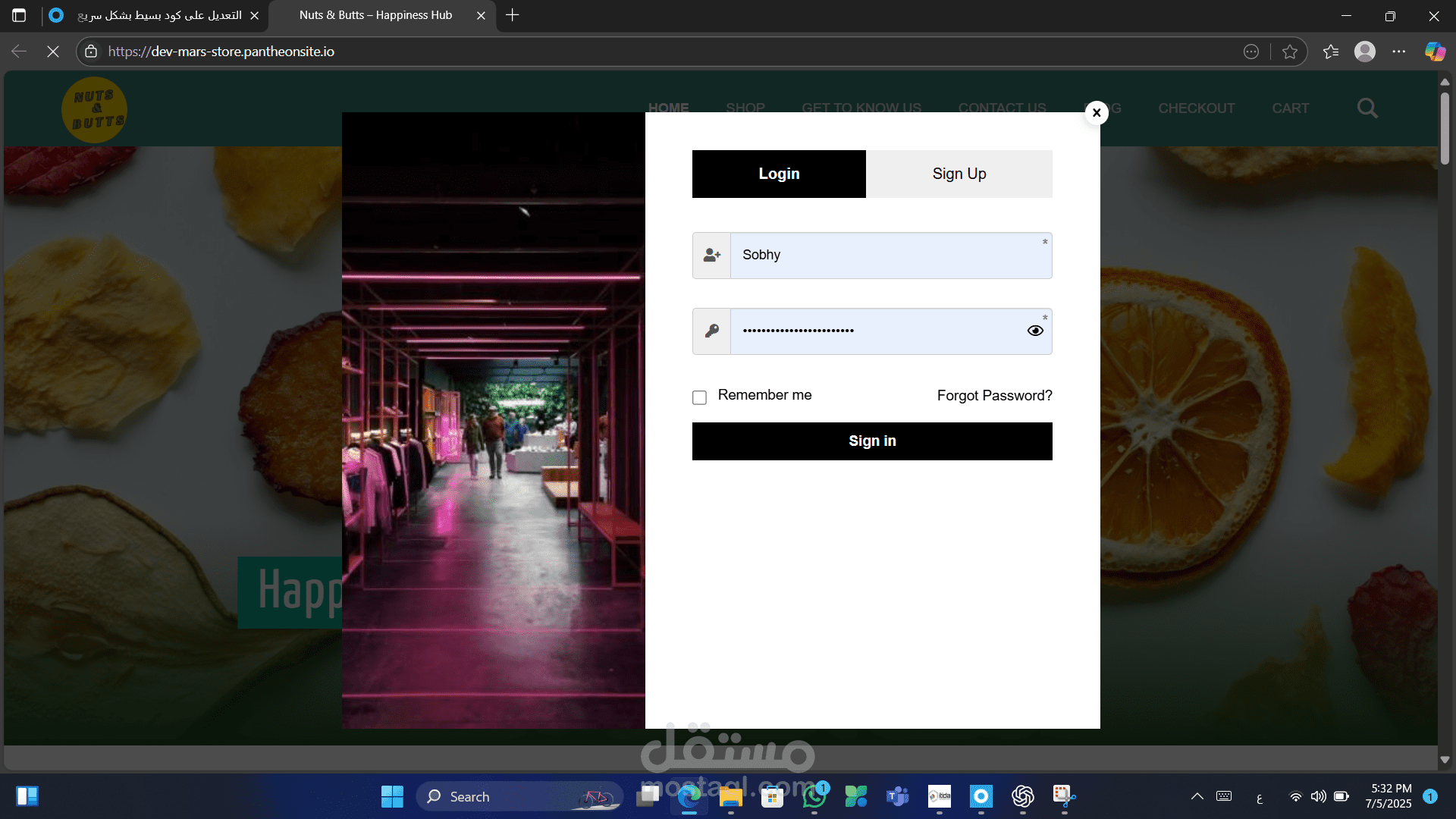The image size is (1456, 819).
Task: Open the Nuts & Butts logo
Action: pyautogui.click(x=95, y=110)
